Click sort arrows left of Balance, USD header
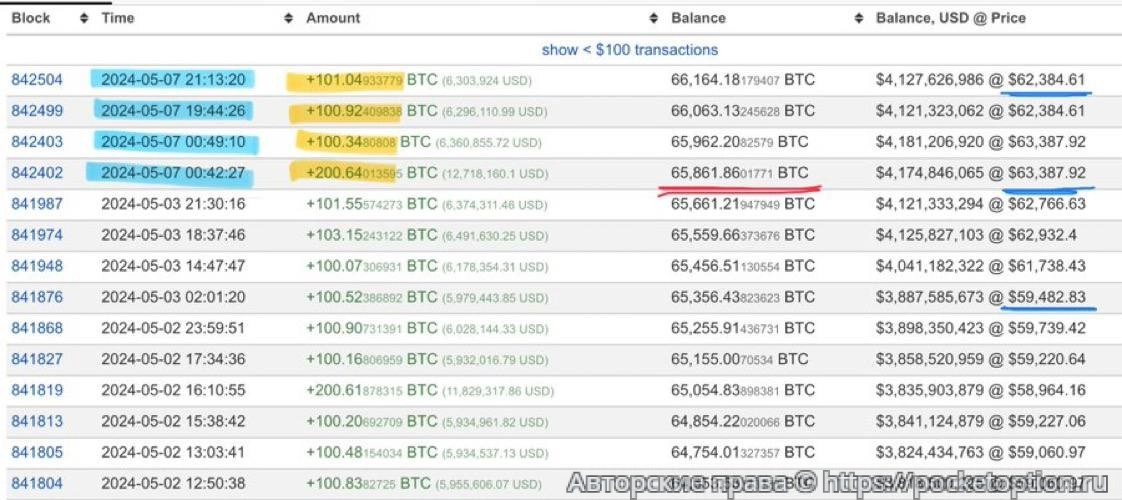Viewport: 1122px width, 500px height. click(x=859, y=19)
